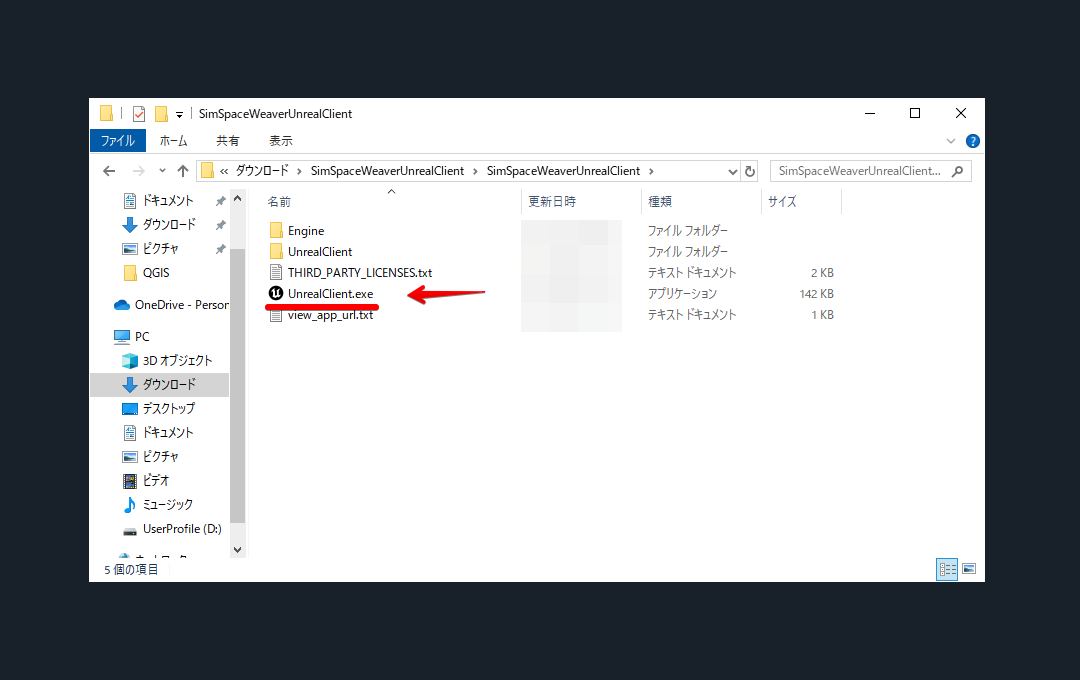Sort files by the 種類 column
The image size is (1080, 680).
tap(660, 202)
